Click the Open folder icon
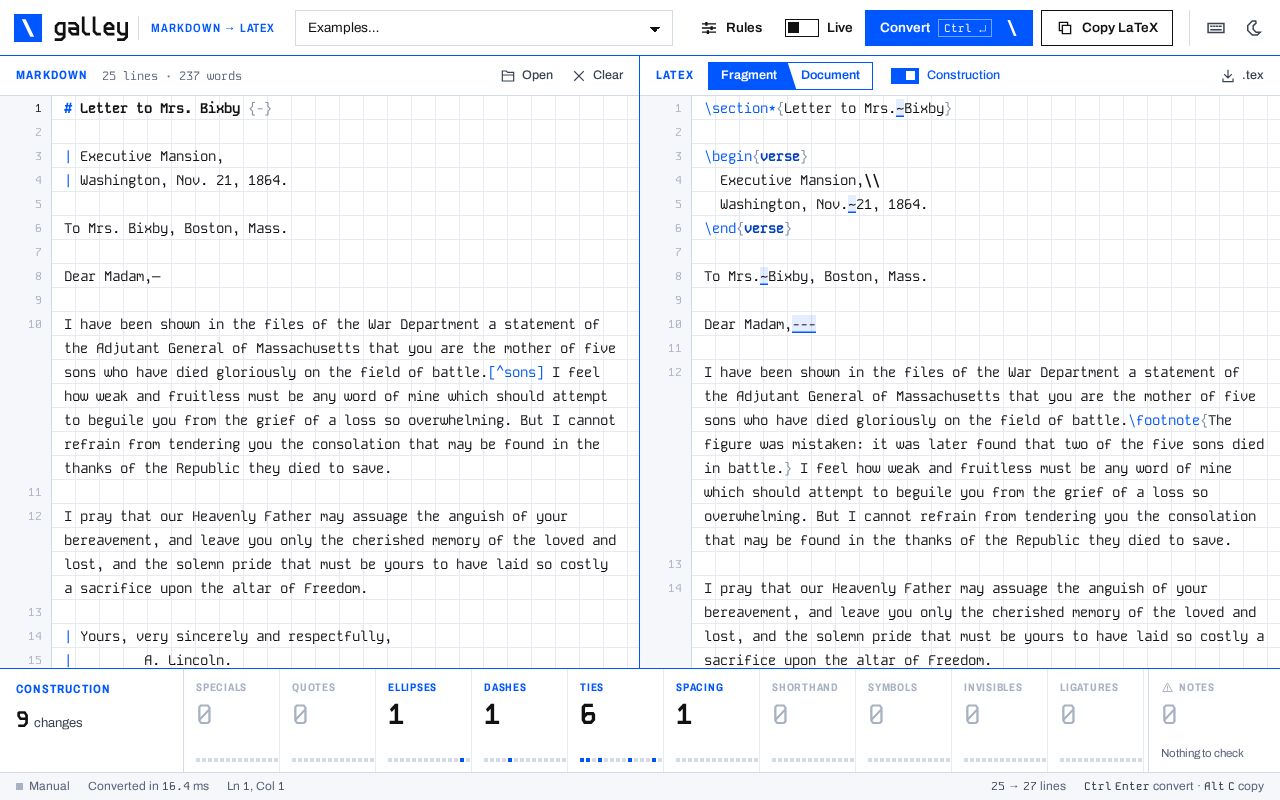Viewport: 1280px width, 800px height. [508, 76]
